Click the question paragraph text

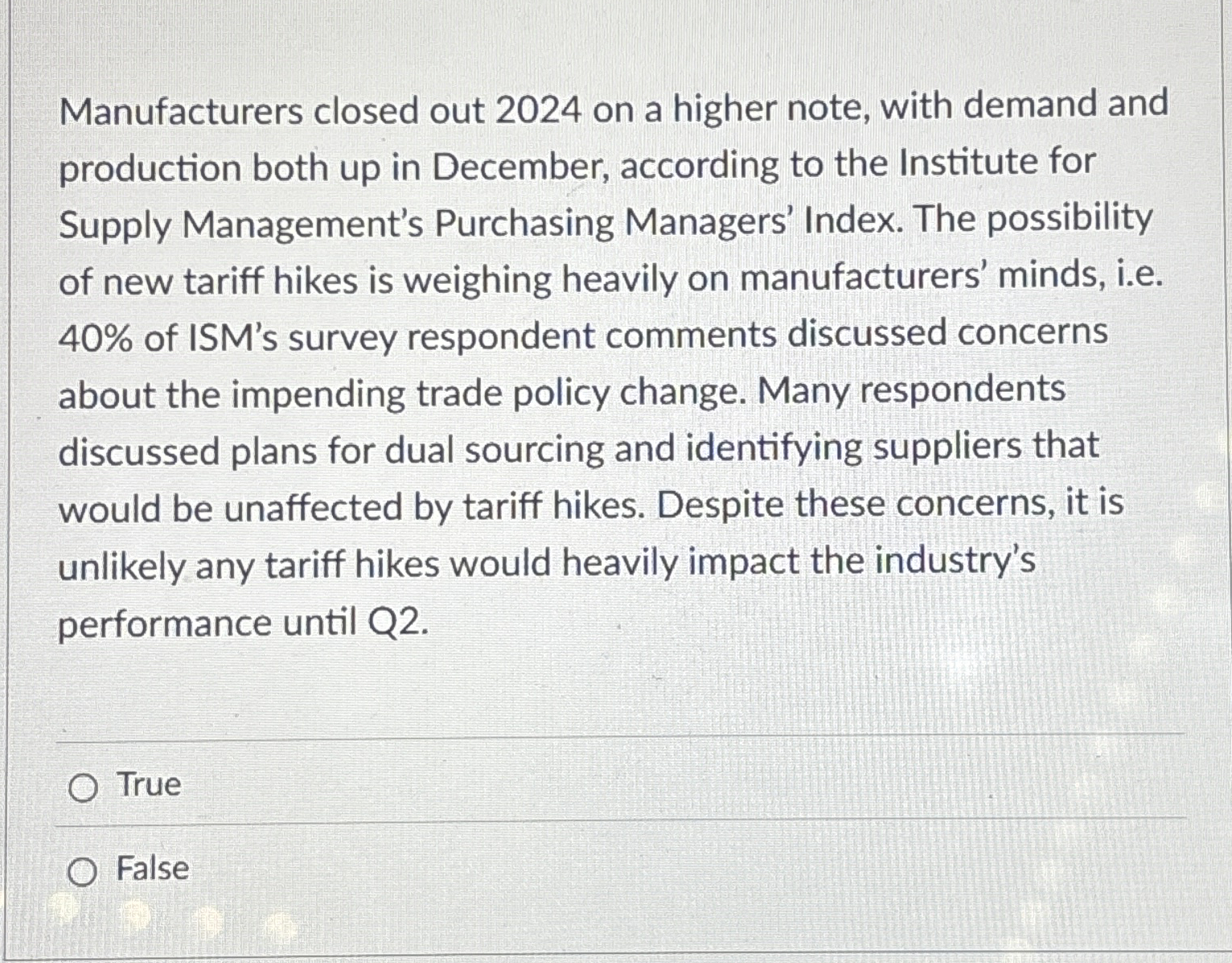point(611,362)
